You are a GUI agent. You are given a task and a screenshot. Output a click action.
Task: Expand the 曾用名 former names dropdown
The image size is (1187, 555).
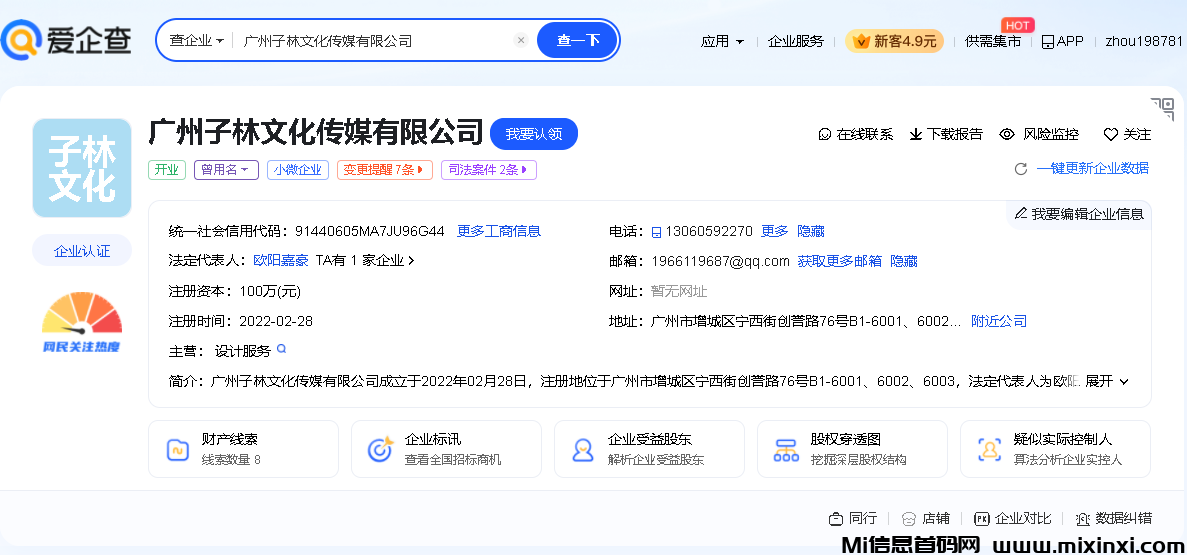(x=227, y=170)
